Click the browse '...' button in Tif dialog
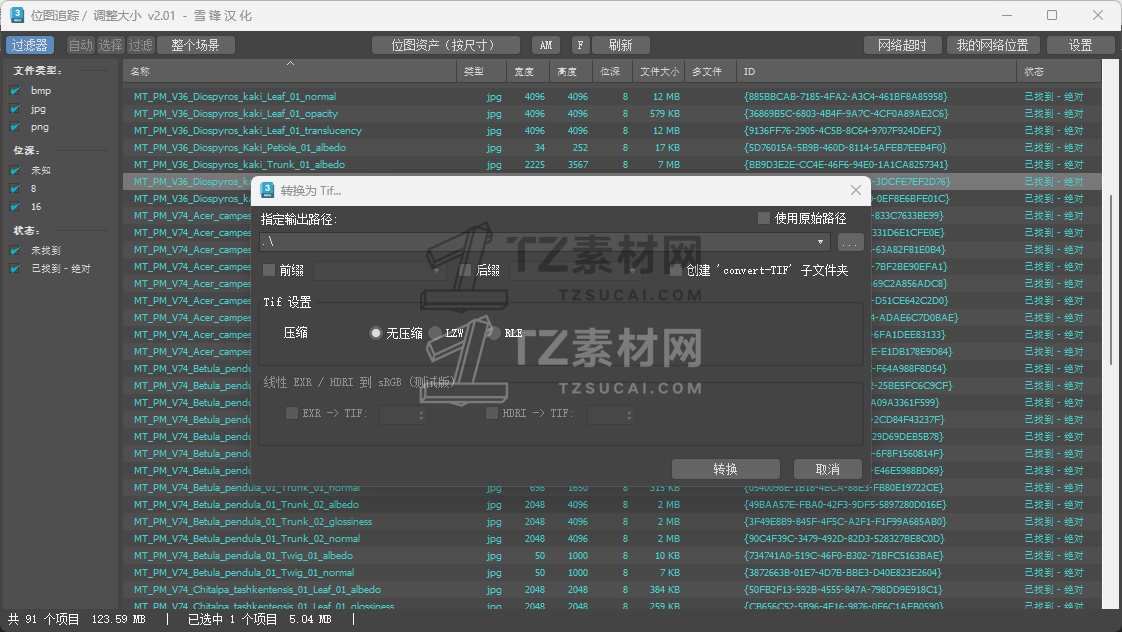Image resolution: width=1122 pixels, height=632 pixels. point(849,242)
